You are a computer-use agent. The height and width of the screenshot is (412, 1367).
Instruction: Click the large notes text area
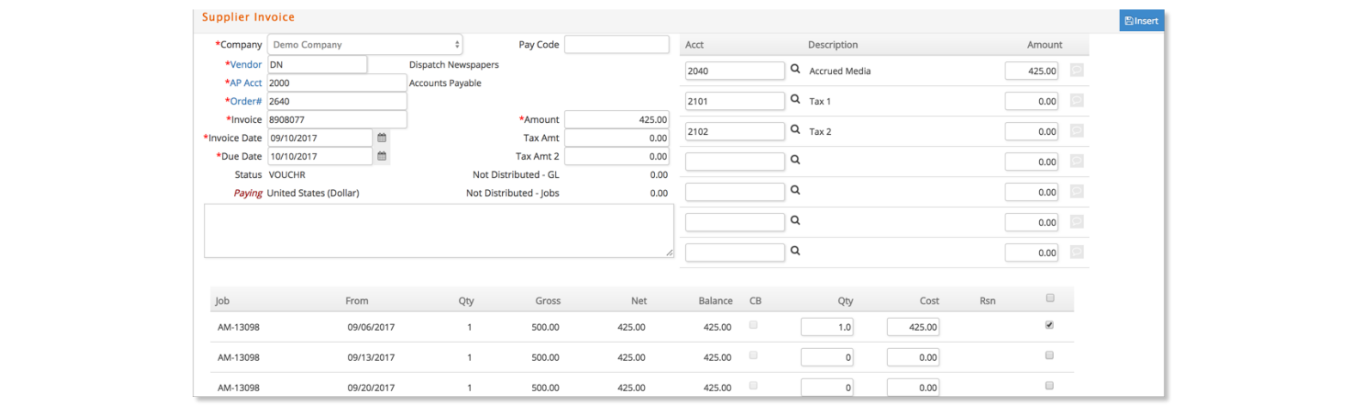tap(439, 231)
